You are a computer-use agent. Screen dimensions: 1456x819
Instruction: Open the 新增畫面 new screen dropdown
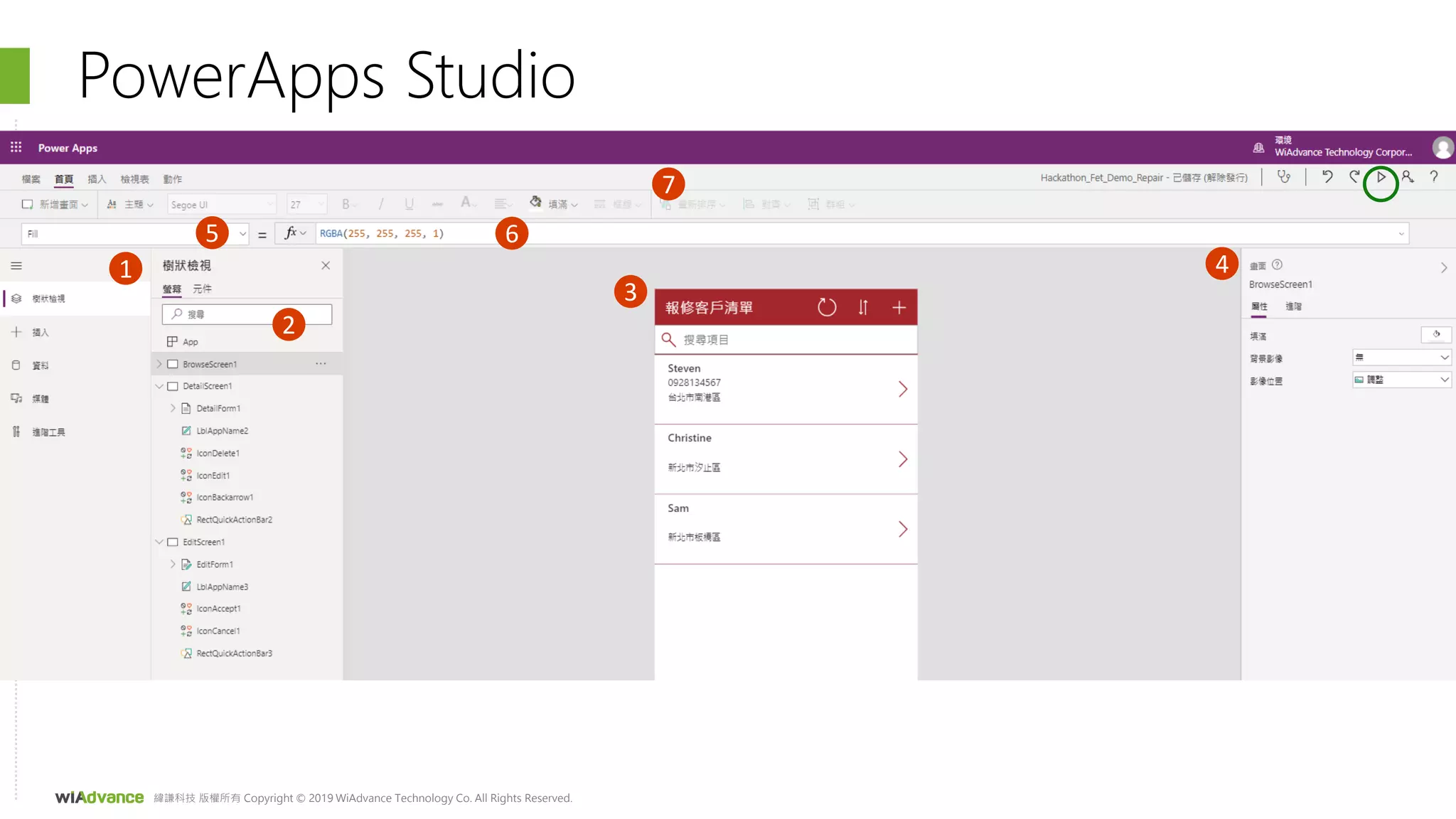(55, 205)
